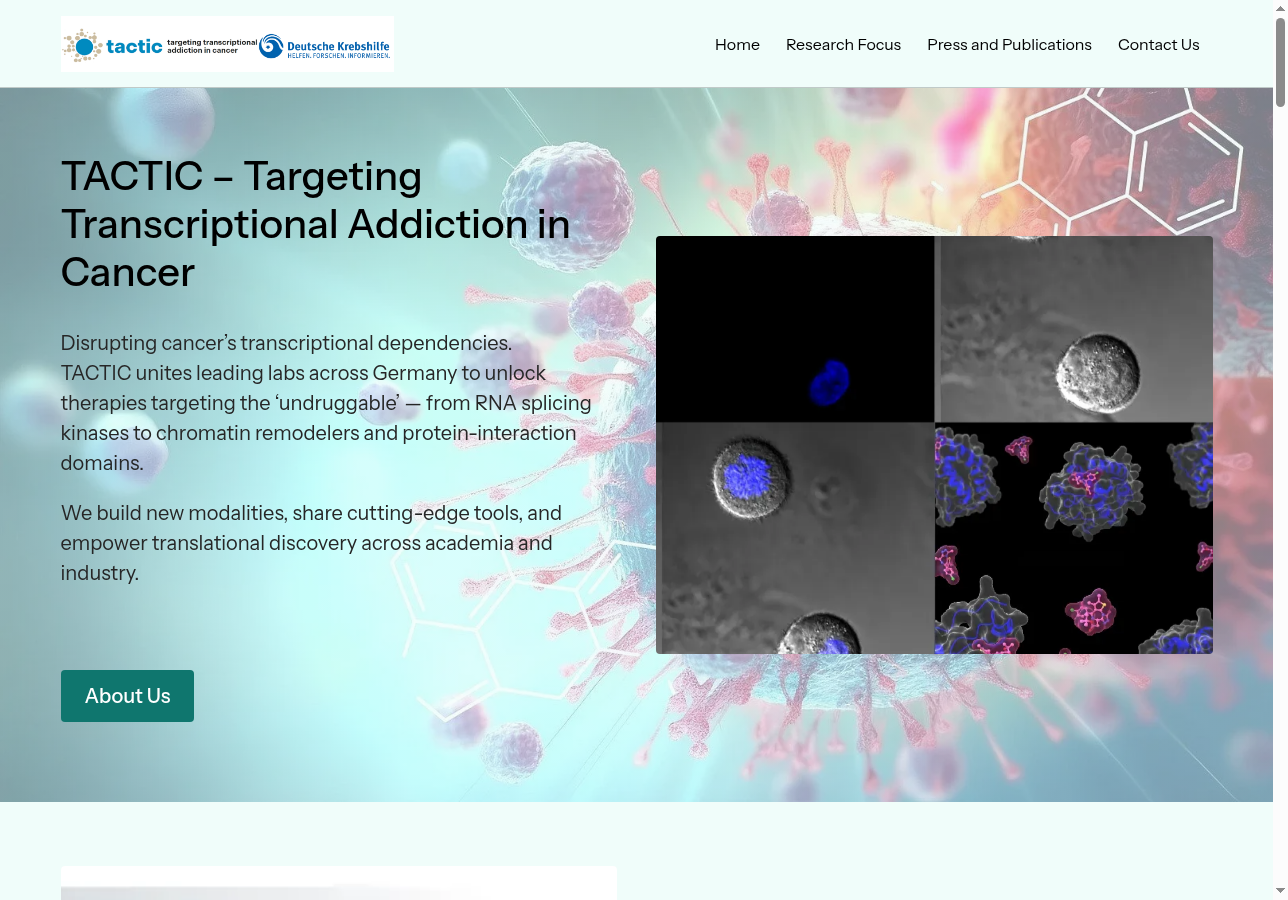Click the About Us button
This screenshot has height=900, width=1288.
[127, 696]
